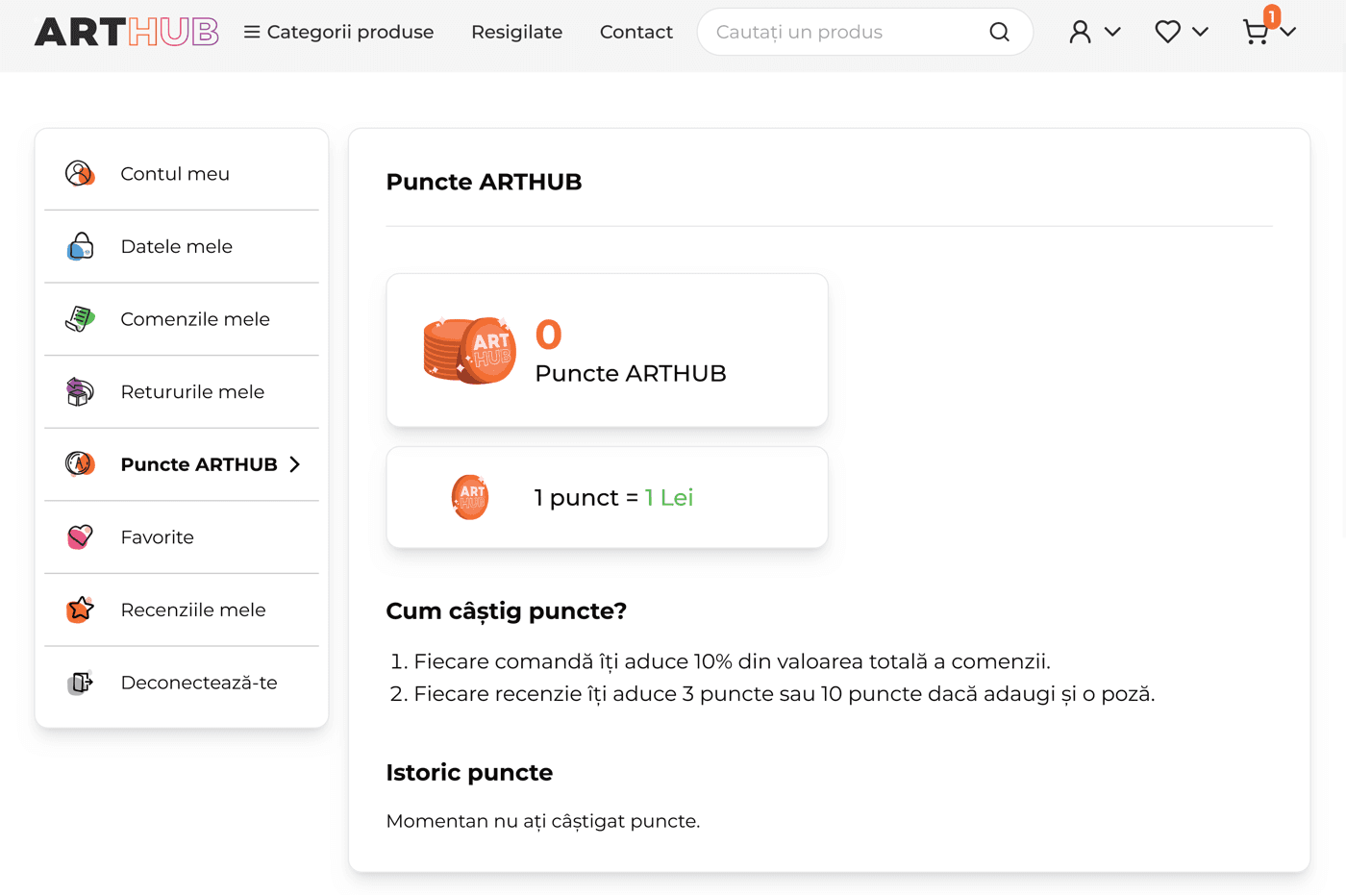View Comenzile mele orders
1346x896 pixels.
click(x=182, y=319)
